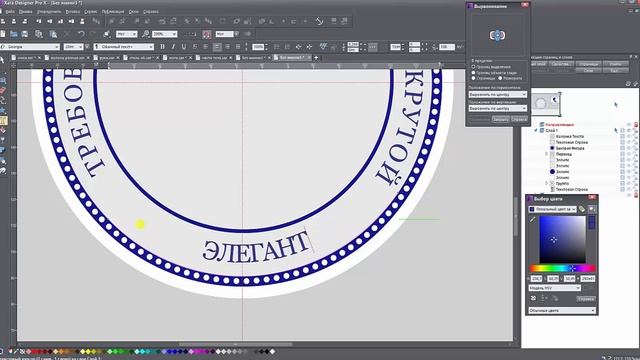This screenshot has width=640, height=360.
Task: Open the Правка menu
Action: [25, 12]
